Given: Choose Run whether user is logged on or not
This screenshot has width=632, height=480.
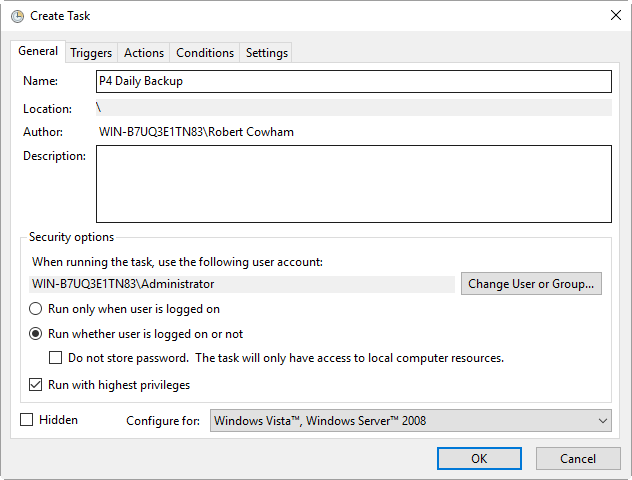Looking at the screenshot, I should [36, 334].
